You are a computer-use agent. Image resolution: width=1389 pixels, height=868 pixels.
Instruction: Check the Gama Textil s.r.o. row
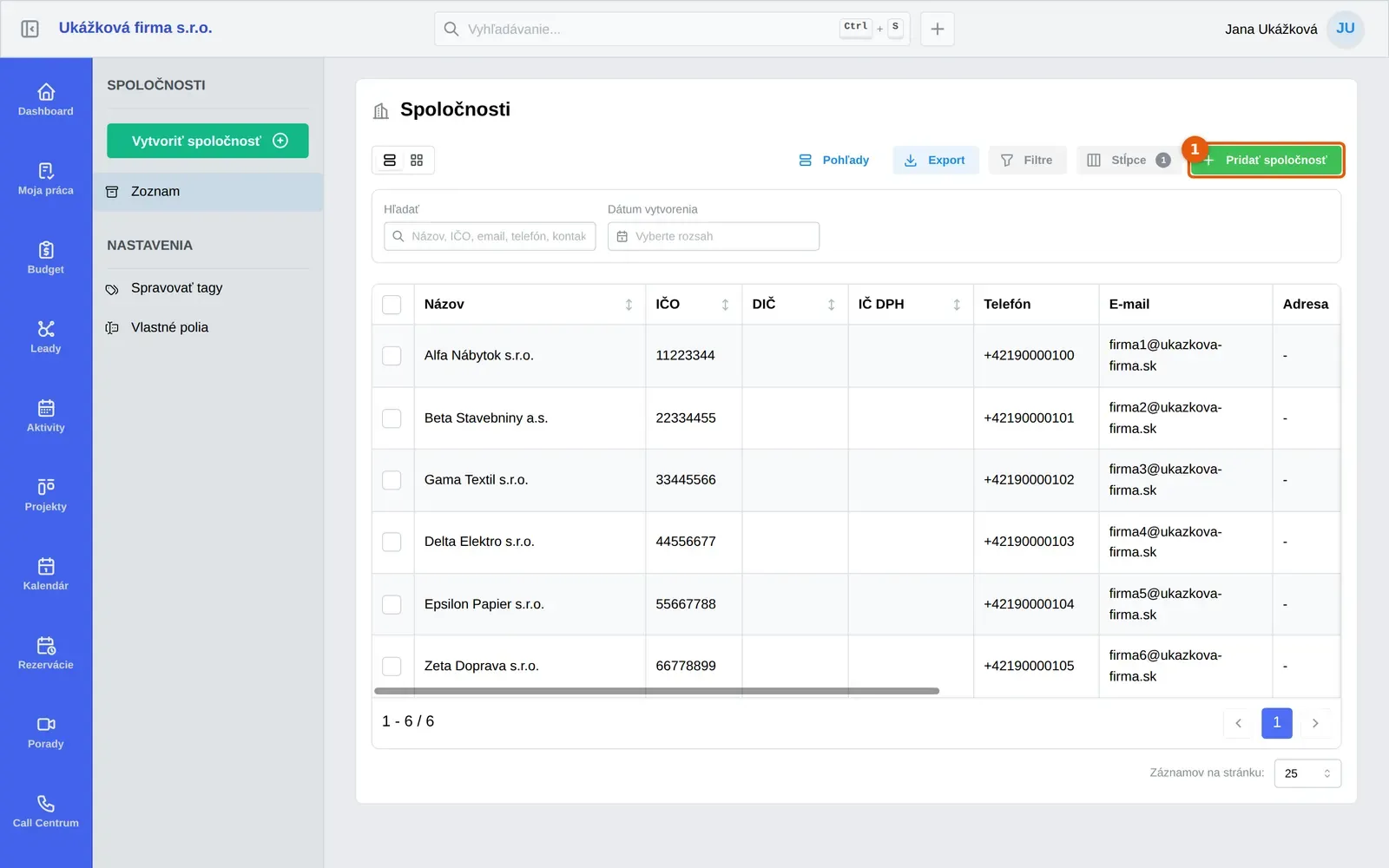tap(392, 480)
